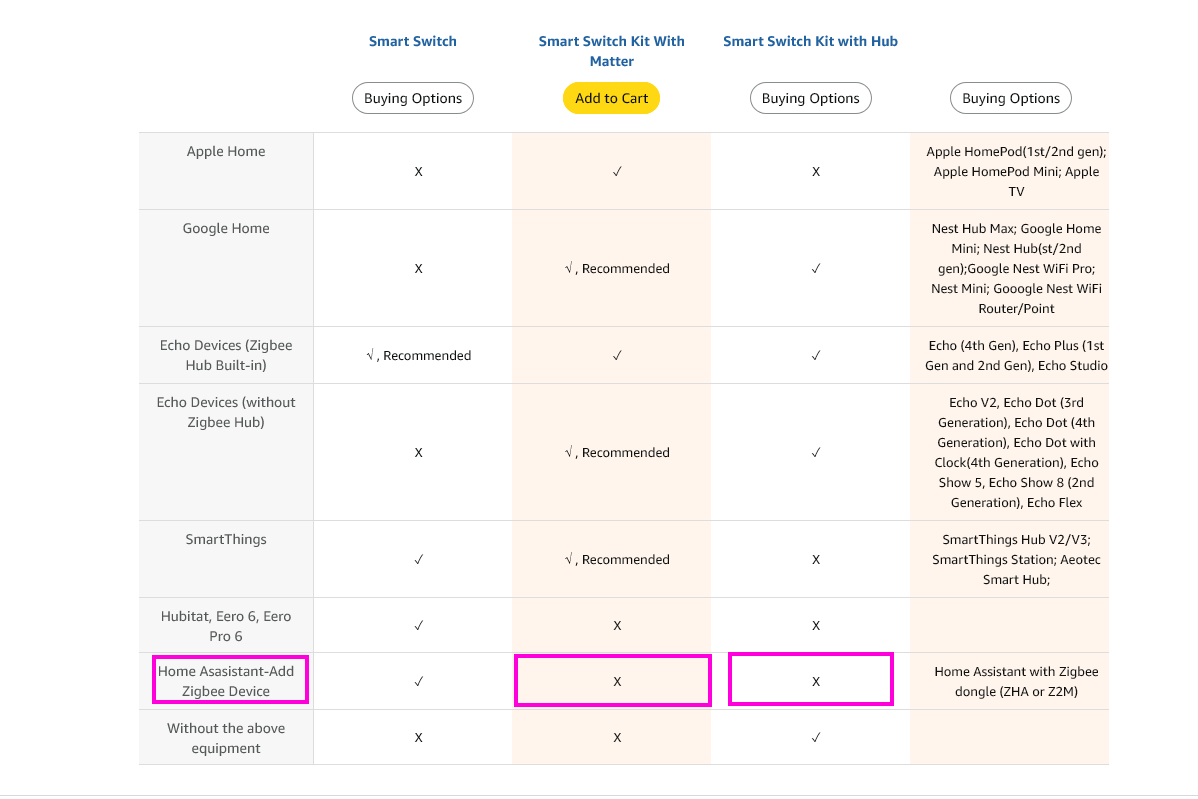Viewport: 1198px width, 799px height.
Task: Open the "Smart Switch" product heading link
Action: coord(412,41)
